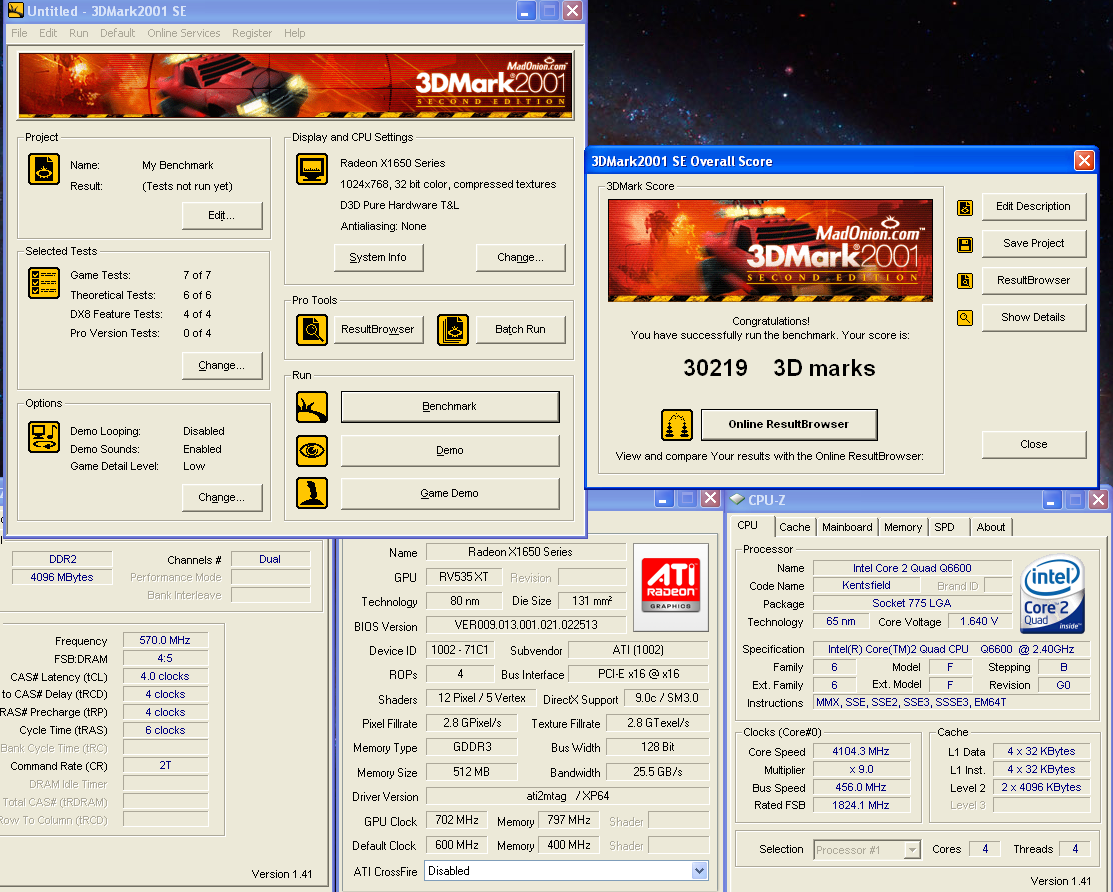Open the File menu in 3DMark2001

[x=19, y=33]
